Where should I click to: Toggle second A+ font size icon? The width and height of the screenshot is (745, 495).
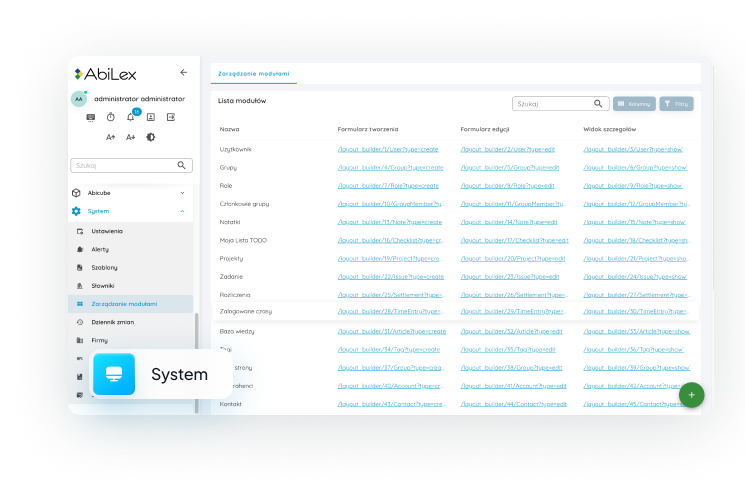[130, 137]
